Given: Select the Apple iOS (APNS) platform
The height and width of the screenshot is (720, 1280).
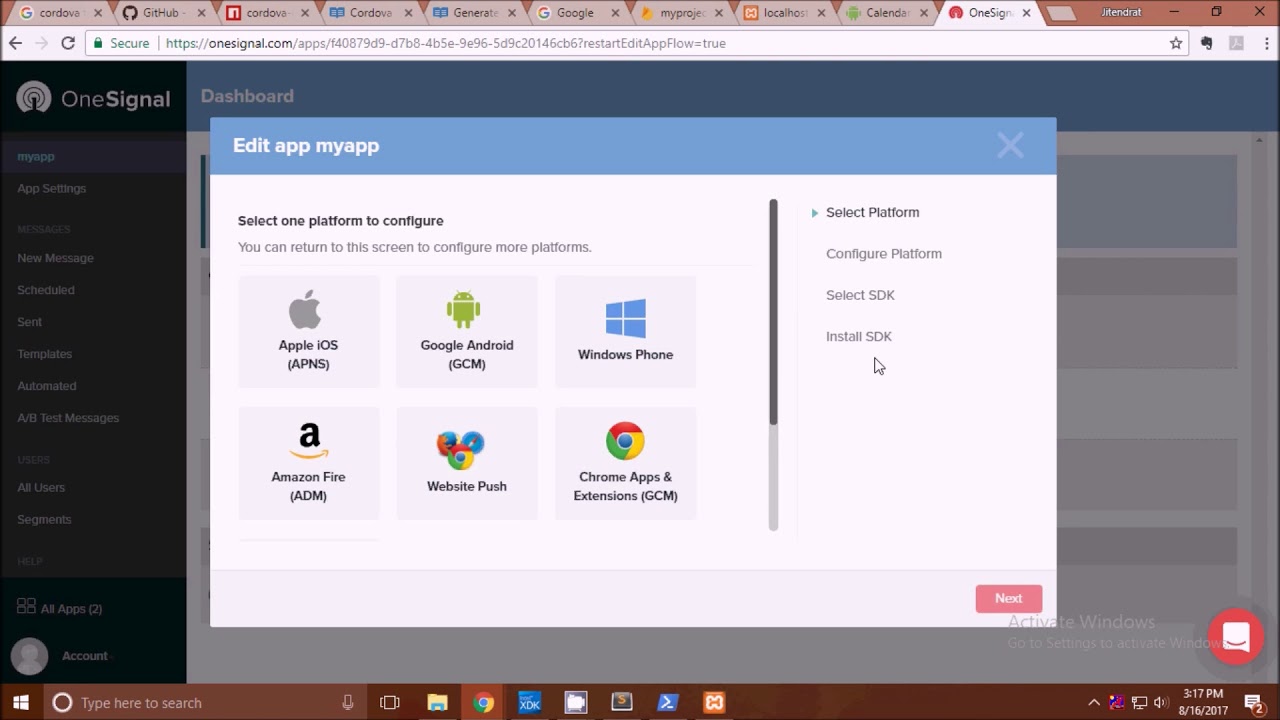Looking at the screenshot, I should (308, 331).
